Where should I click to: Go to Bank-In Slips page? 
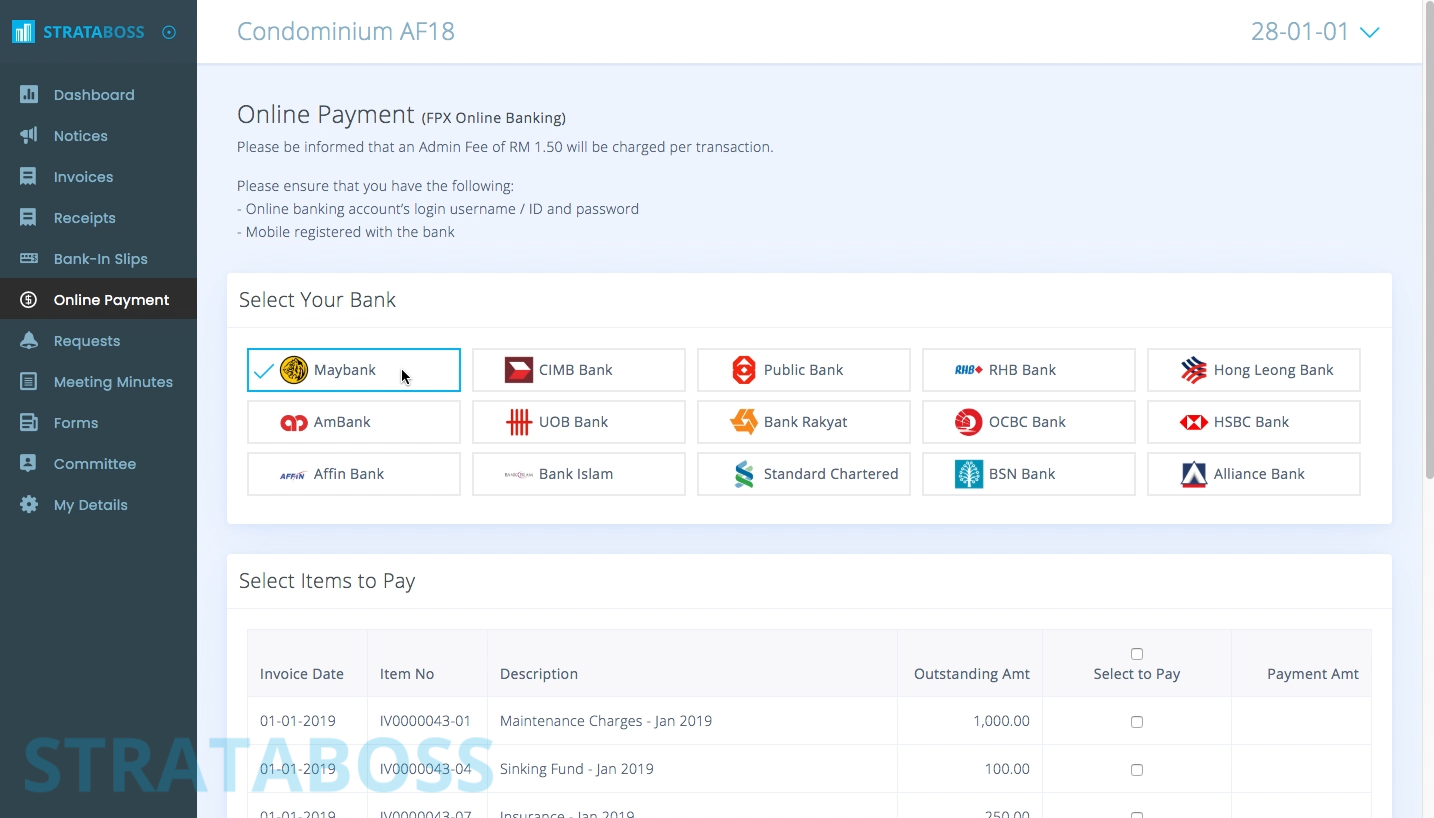click(98, 258)
